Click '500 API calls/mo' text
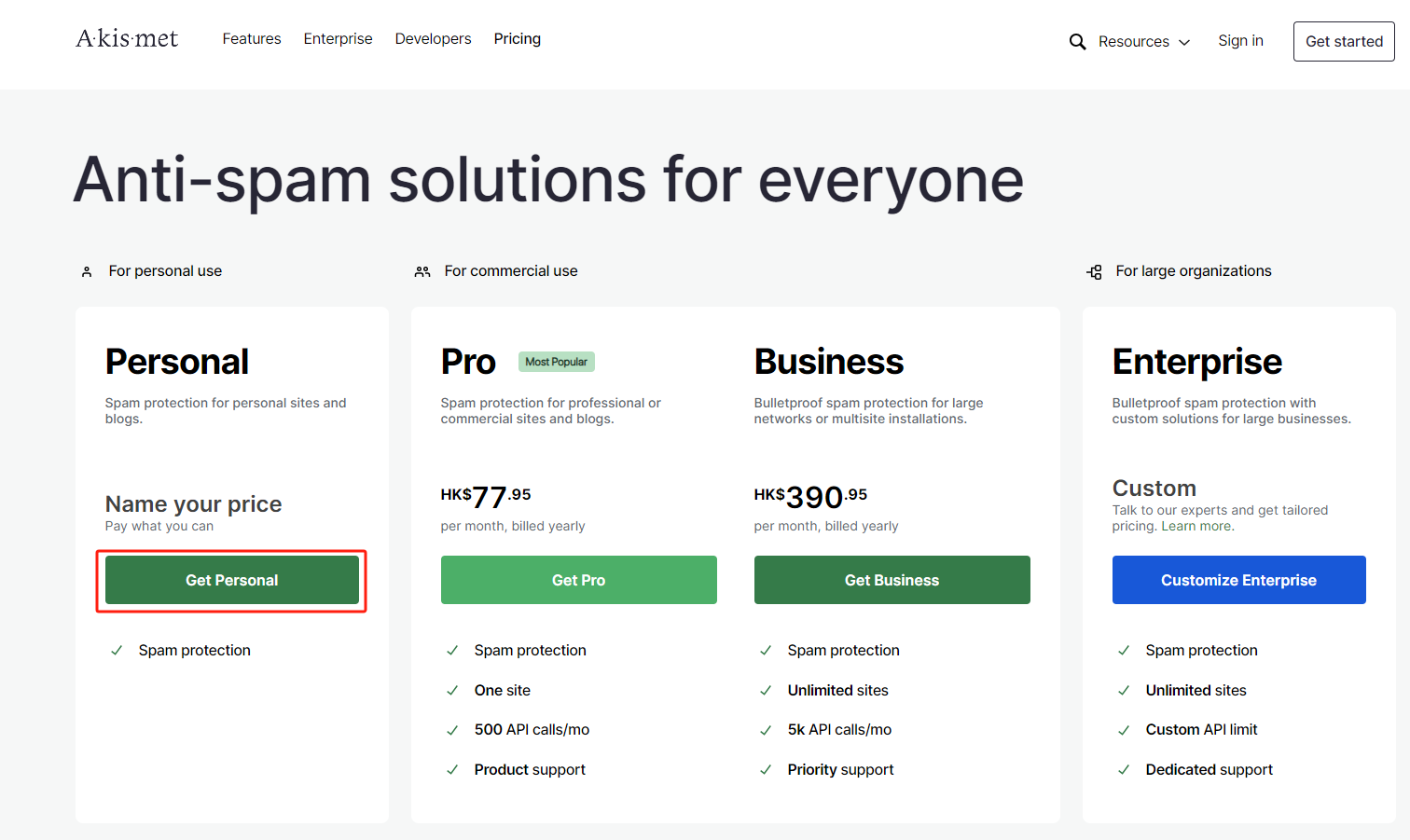Screen dimensions: 1410x840 pos(532,730)
